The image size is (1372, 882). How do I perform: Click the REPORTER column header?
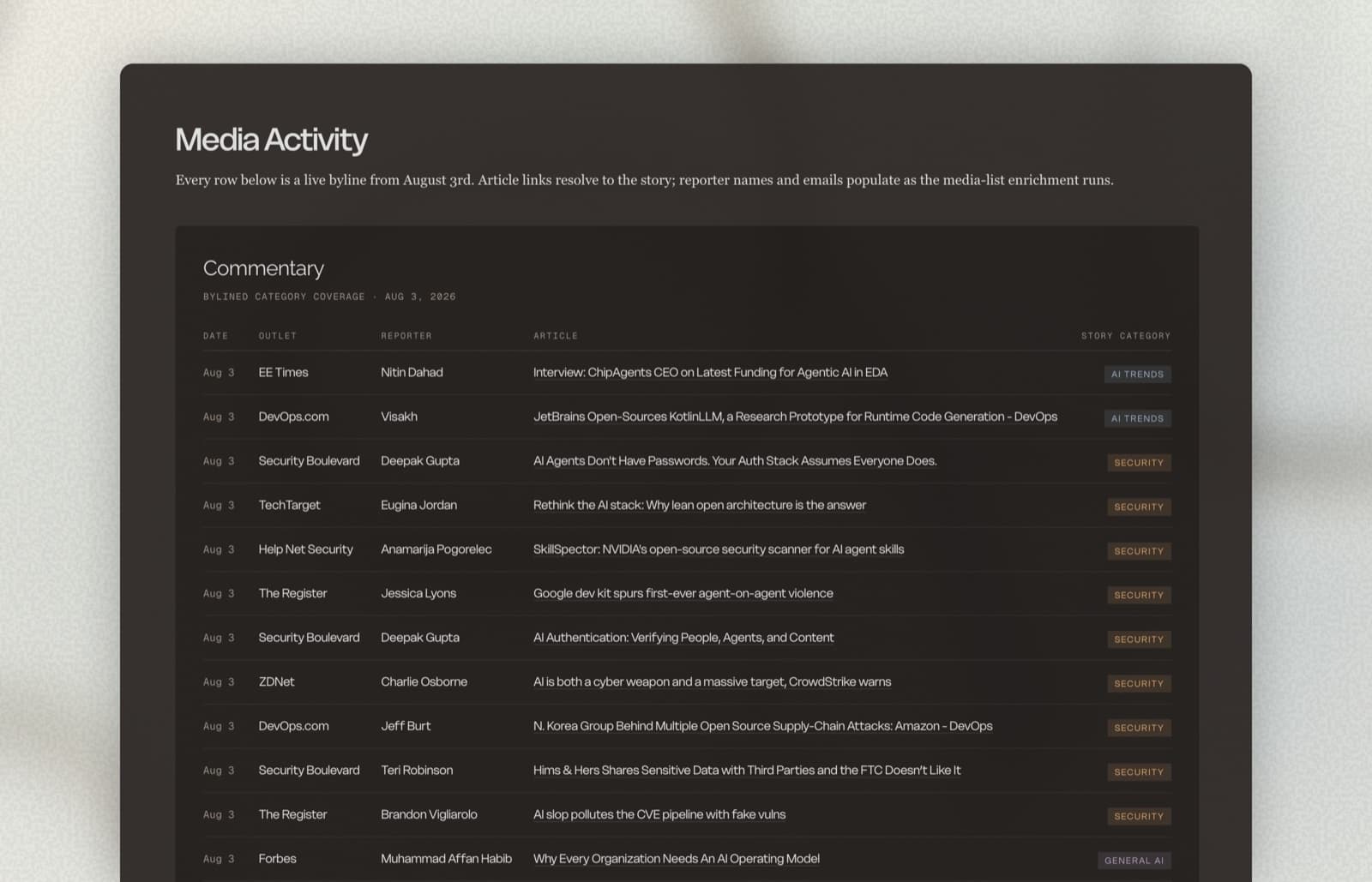click(406, 336)
